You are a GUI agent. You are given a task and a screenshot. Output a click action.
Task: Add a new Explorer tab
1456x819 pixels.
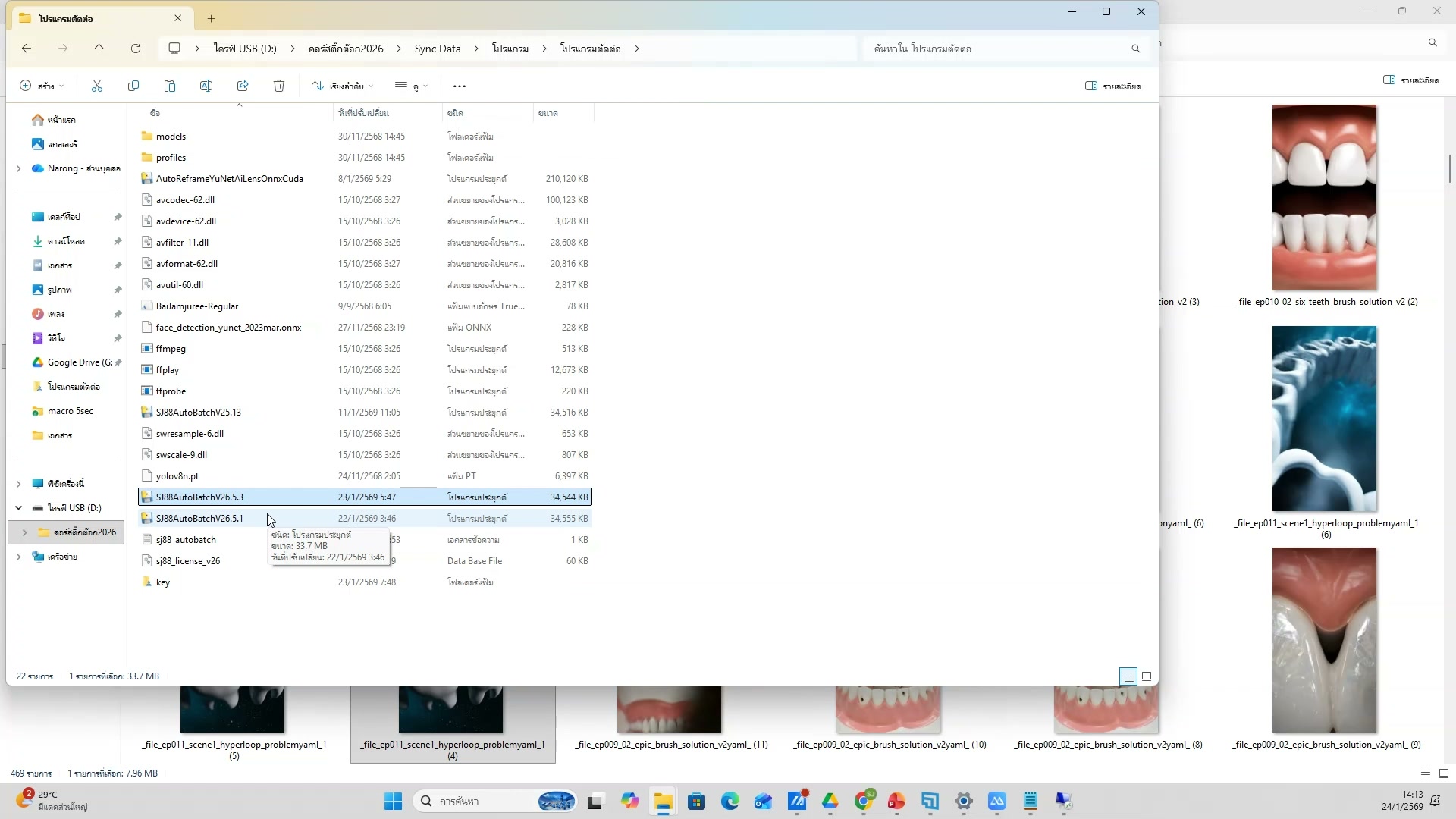coord(212,18)
